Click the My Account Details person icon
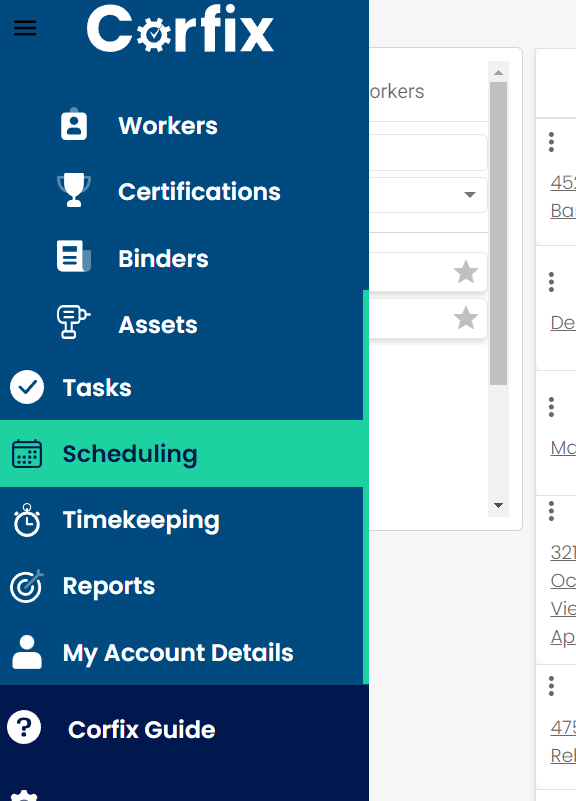This screenshot has height=801, width=576. [27, 652]
